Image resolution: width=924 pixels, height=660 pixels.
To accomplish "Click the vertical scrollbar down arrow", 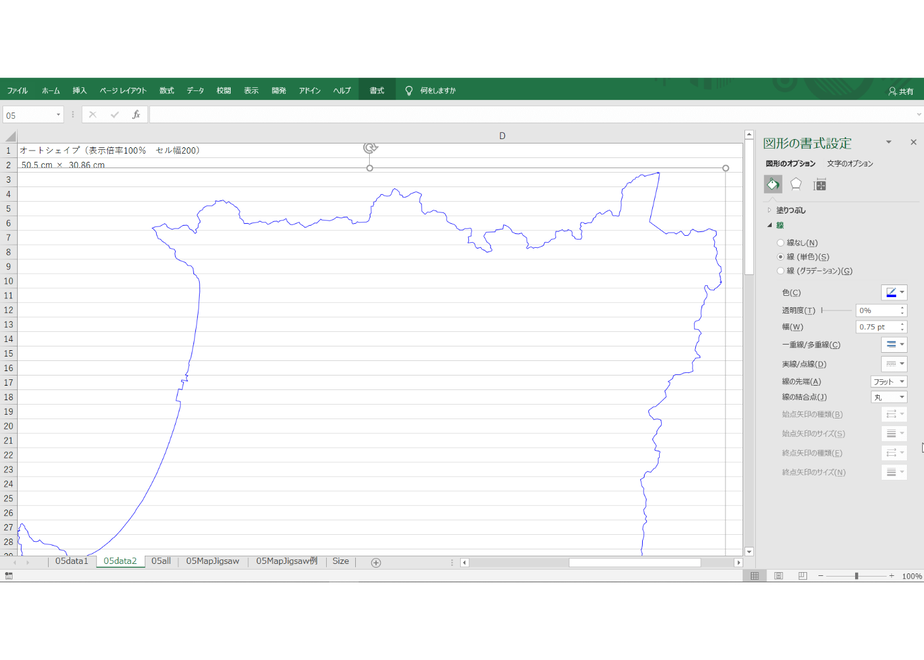I will 749,552.
